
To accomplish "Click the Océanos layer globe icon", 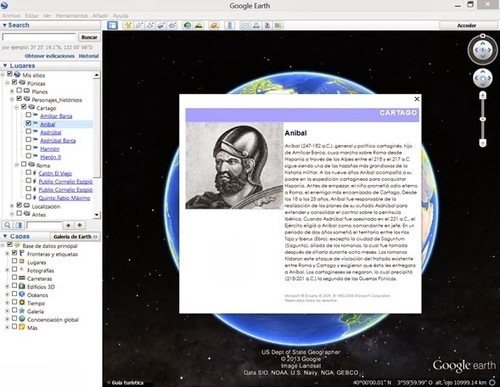I will click(x=22, y=294).
